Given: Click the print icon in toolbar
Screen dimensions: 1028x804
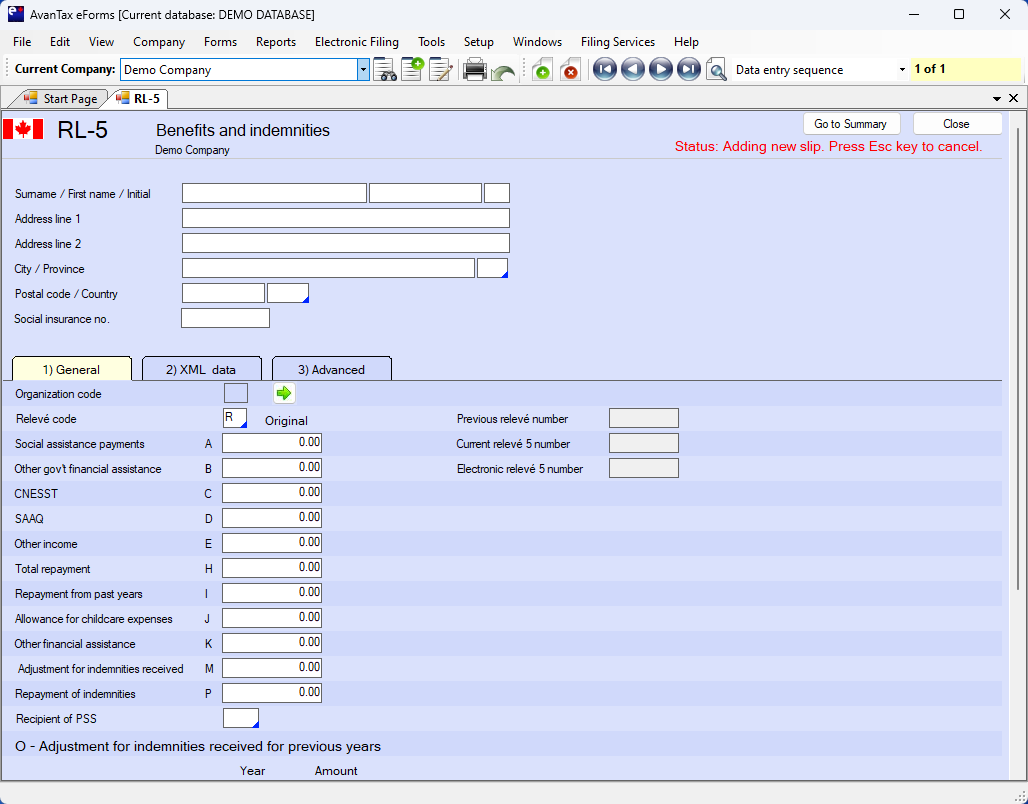Looking at the screenshot, I should click(474, 70).
